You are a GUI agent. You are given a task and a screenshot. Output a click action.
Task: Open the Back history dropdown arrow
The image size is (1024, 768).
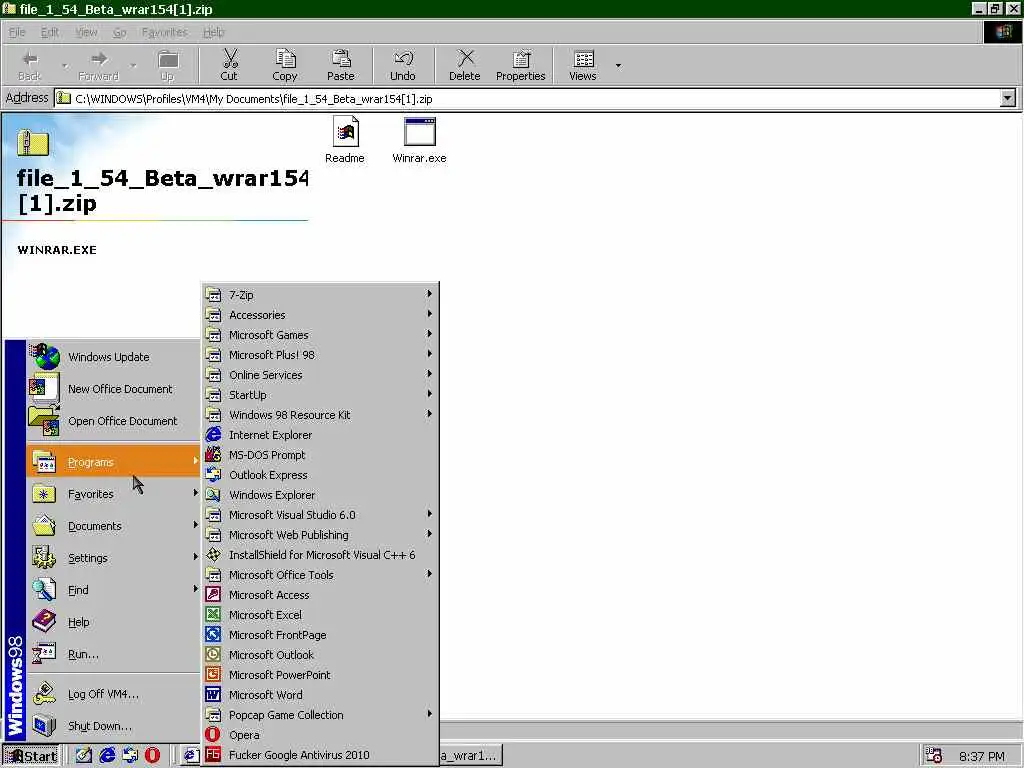pyautogui.click(x=65, y=65)
